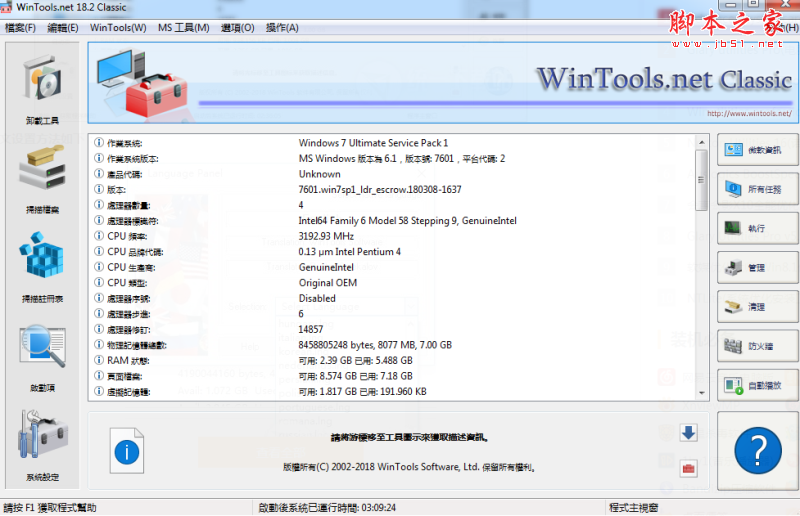Viewport: 800px width, 516px height.
Task: Open the 編輯(E) menu
Action: pos(63,28)
